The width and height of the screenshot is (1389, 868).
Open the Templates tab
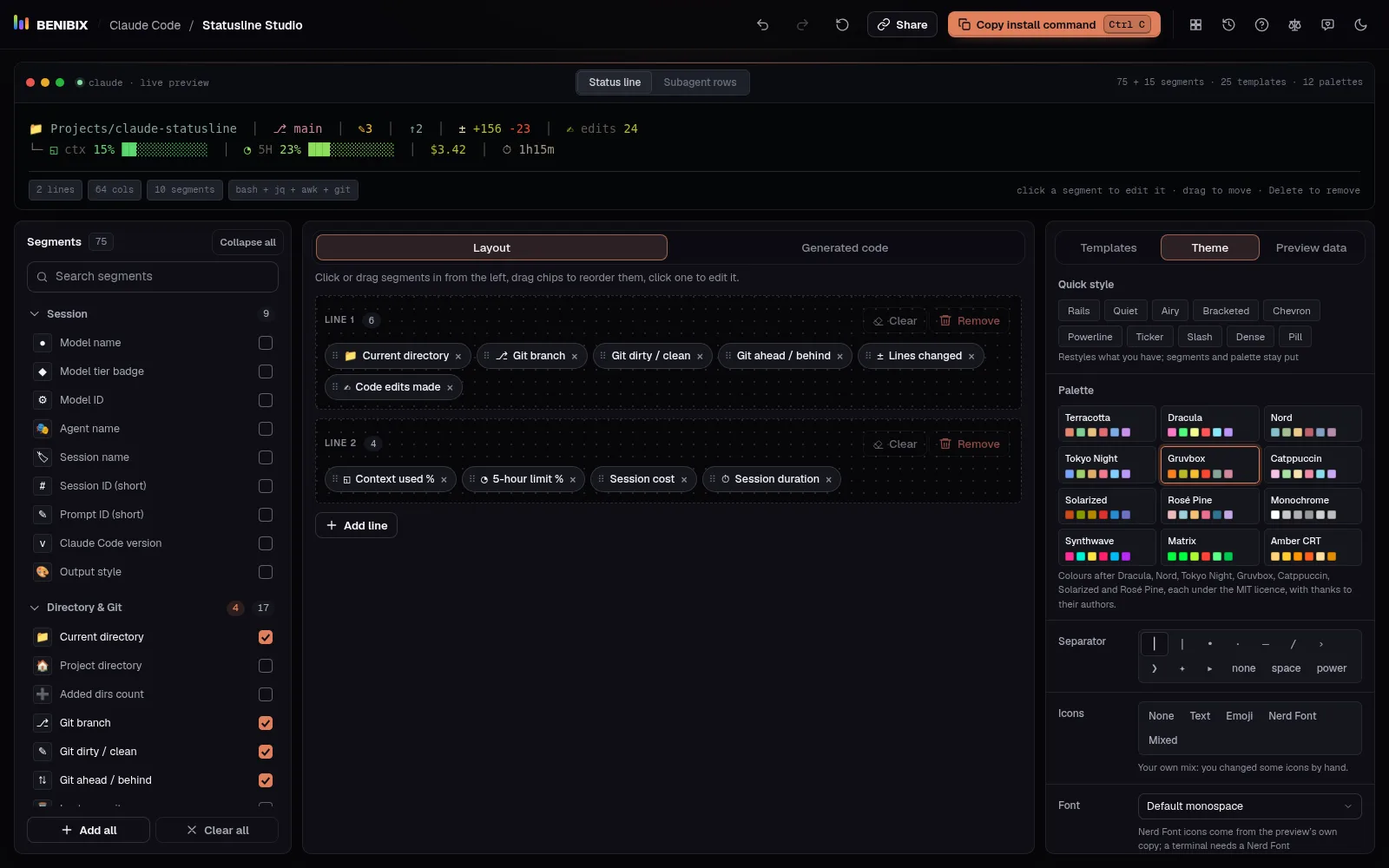click(x=1109, y=248)
